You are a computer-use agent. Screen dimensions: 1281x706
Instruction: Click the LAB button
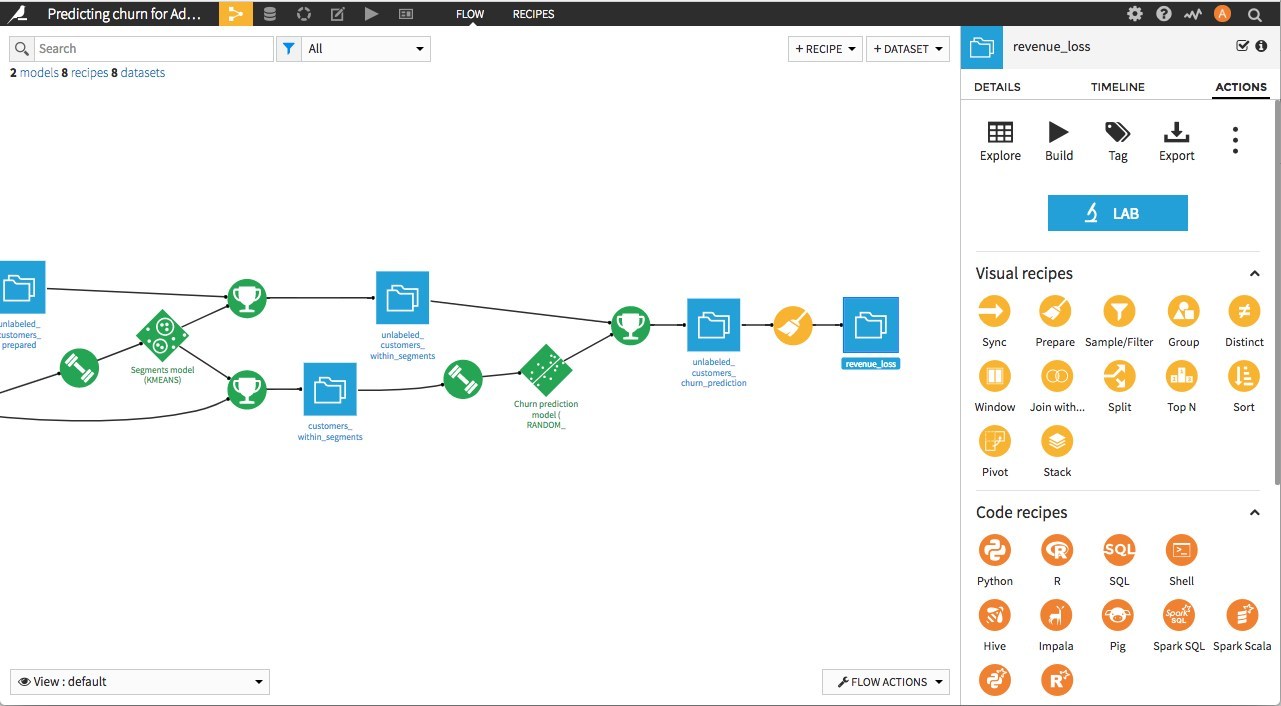coord(1117,213)
